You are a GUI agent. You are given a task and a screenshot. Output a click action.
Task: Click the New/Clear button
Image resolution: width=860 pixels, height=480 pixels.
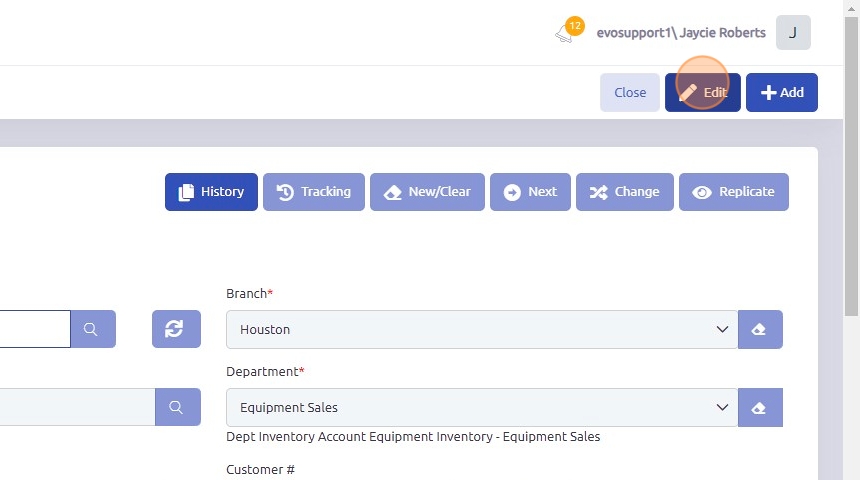tap(427, 192)
